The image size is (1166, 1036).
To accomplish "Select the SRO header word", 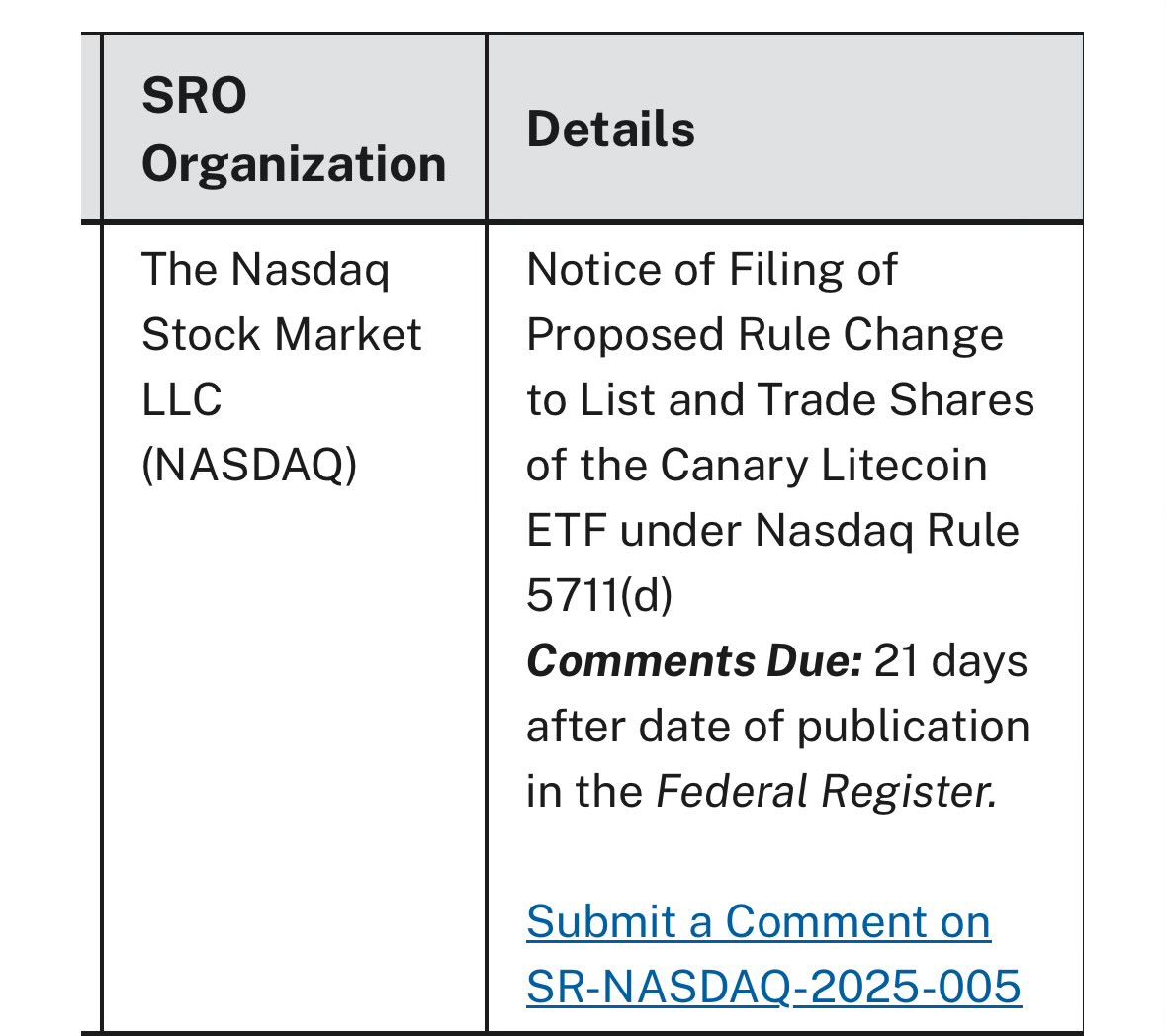I will [194, 96].
